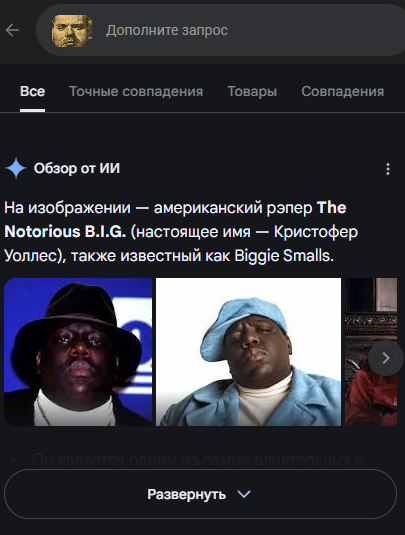Go back using the left arrow
Viewport: 405px width, 535px height.
coord(12,30)
